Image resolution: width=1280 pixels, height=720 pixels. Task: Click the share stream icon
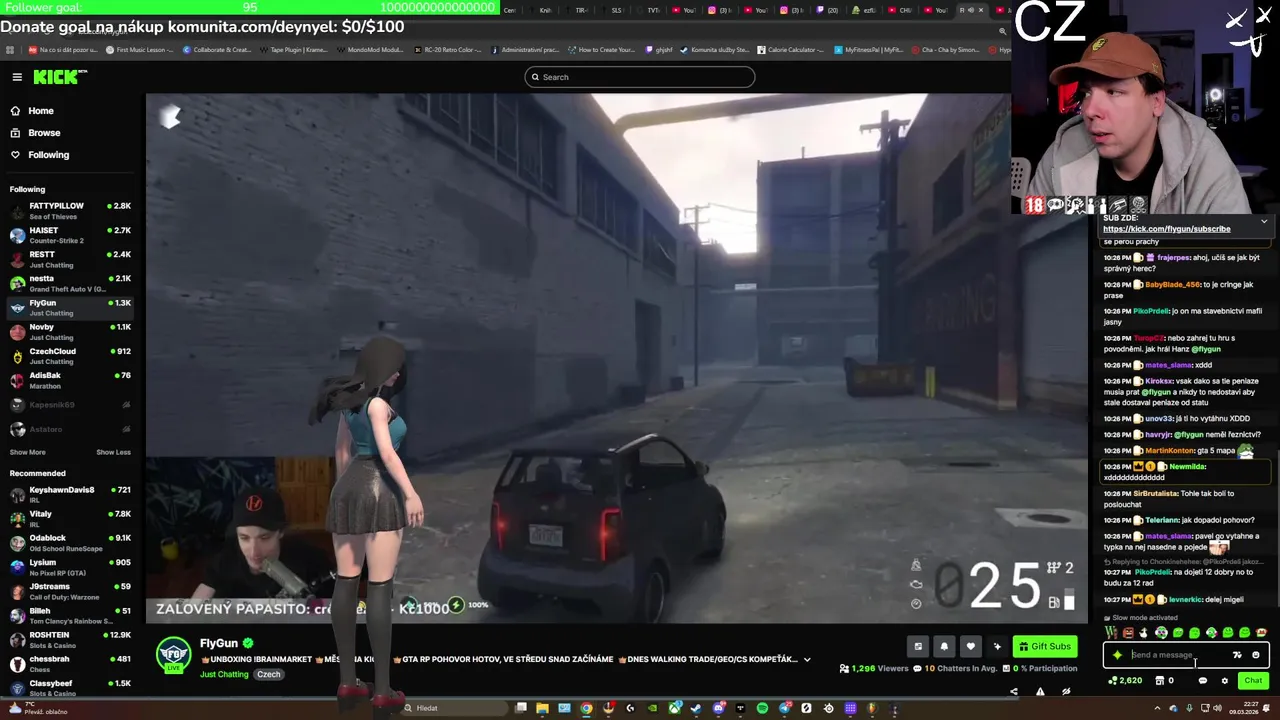(x=1014, y=692)
